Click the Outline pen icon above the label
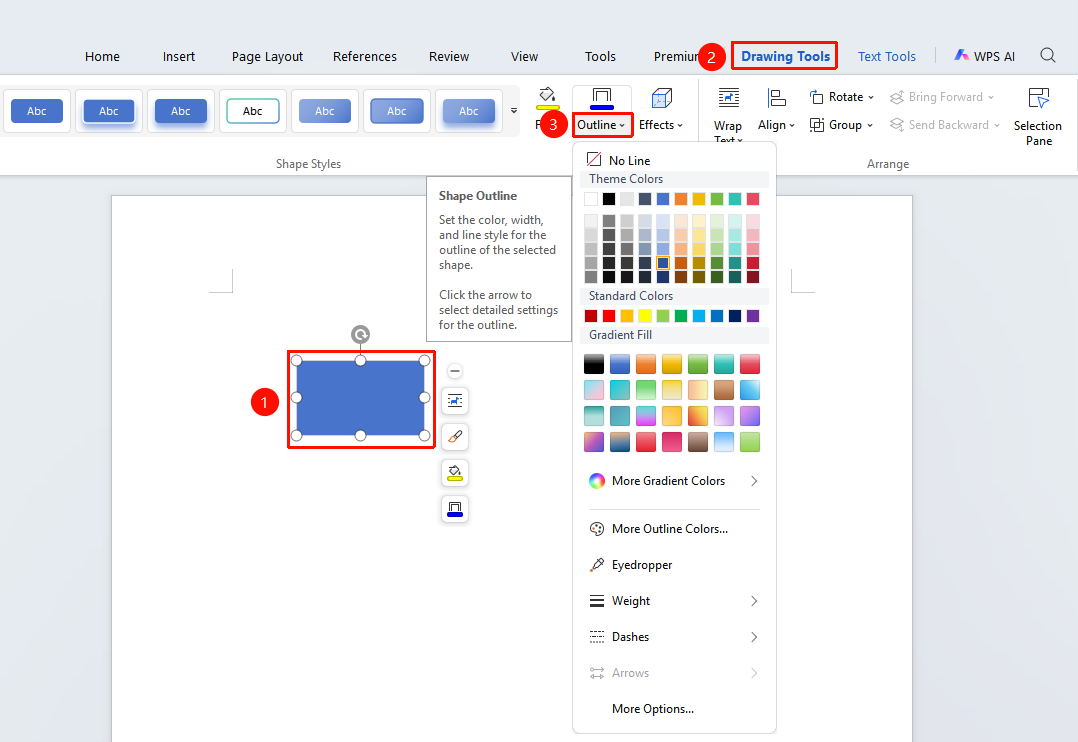 [x=602, y=98]
